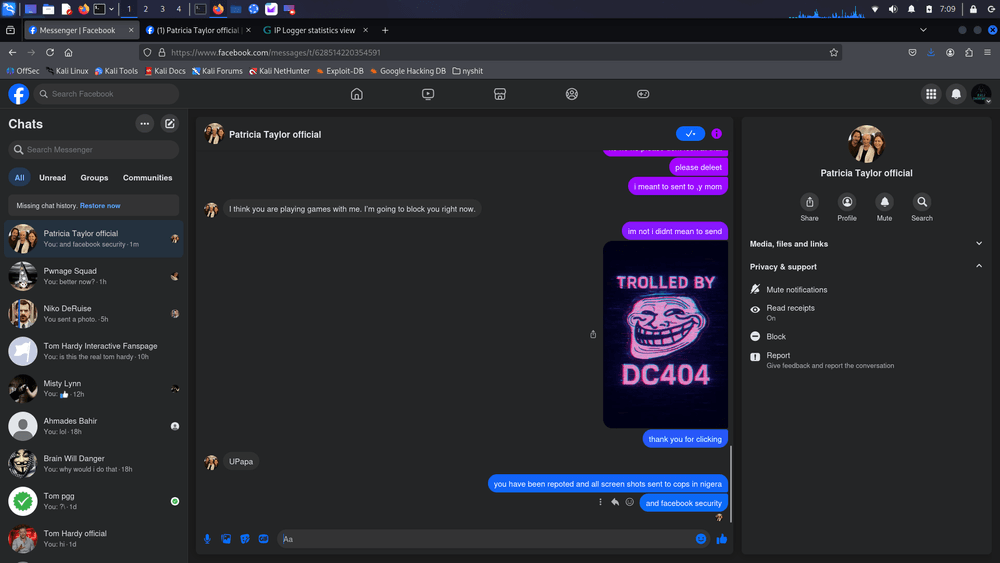Choose a GIF from the GIF icon
This screenshot has height=563, width=1000.
point(263,539)
